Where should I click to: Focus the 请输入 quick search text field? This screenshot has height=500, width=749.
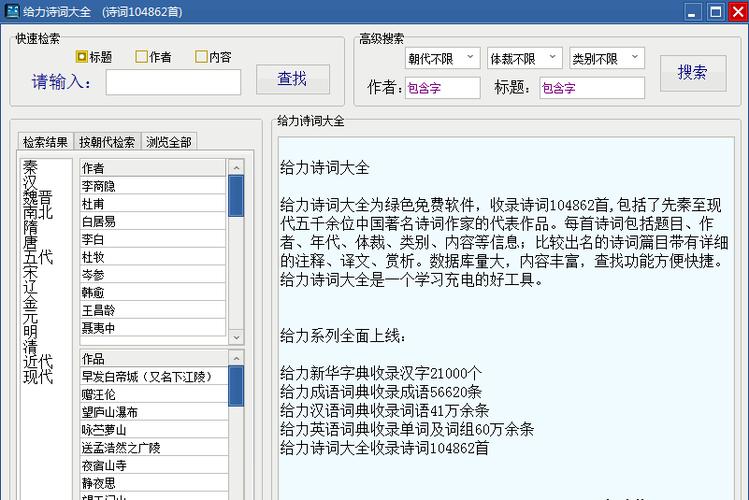(173, 81)
